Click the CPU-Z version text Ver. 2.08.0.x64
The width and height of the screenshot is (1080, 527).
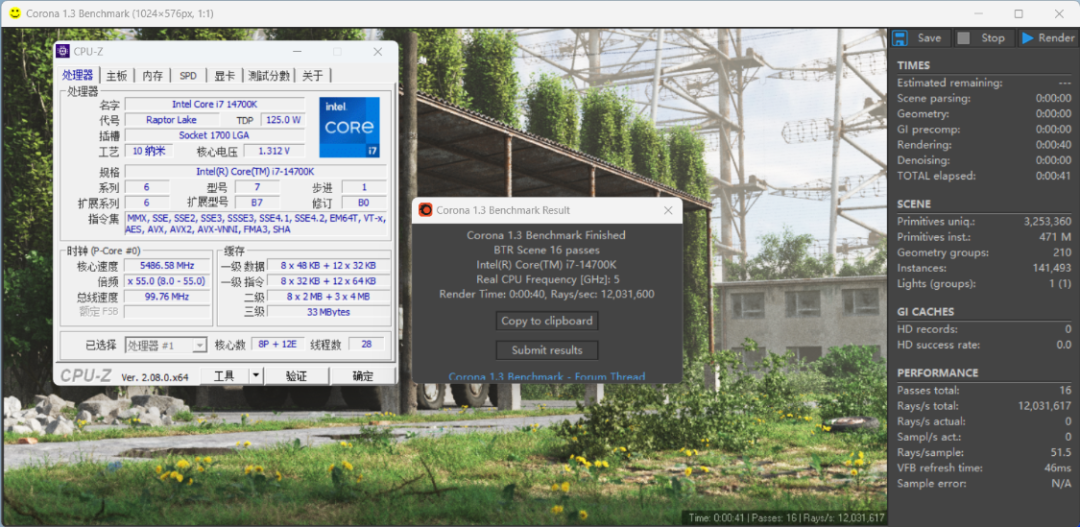[155, 377]
